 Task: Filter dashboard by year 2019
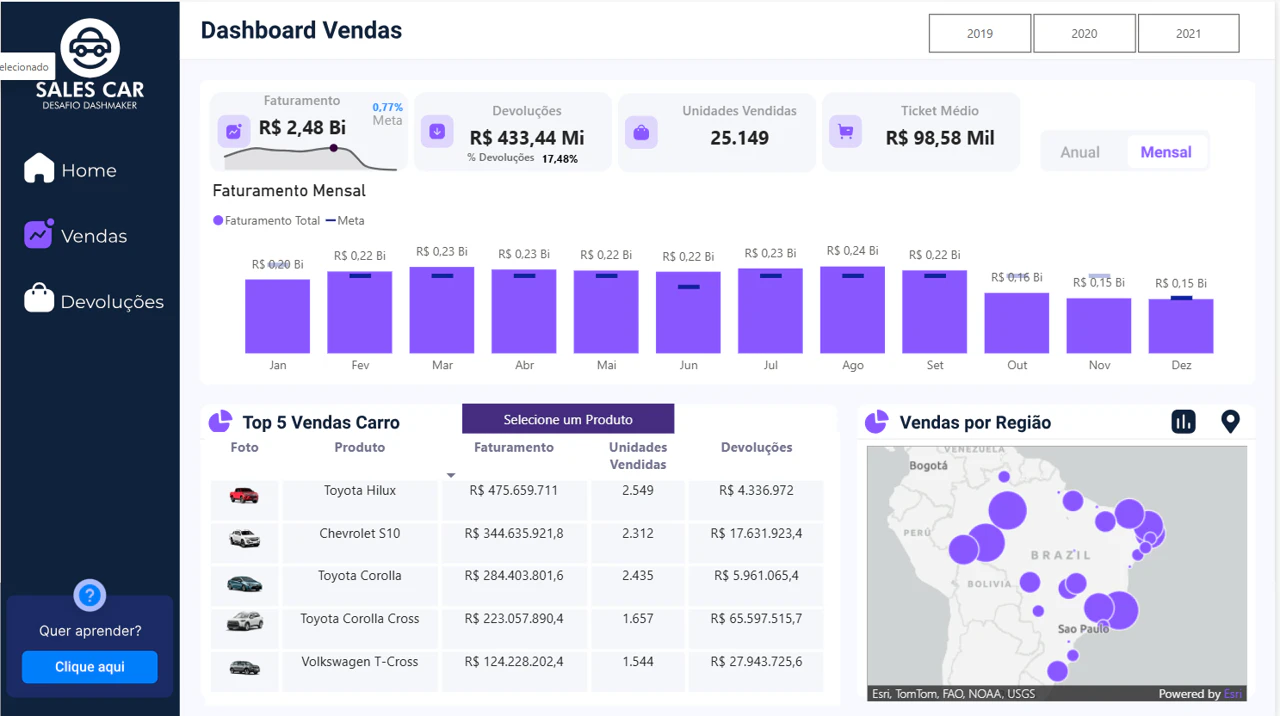point(980,33)
